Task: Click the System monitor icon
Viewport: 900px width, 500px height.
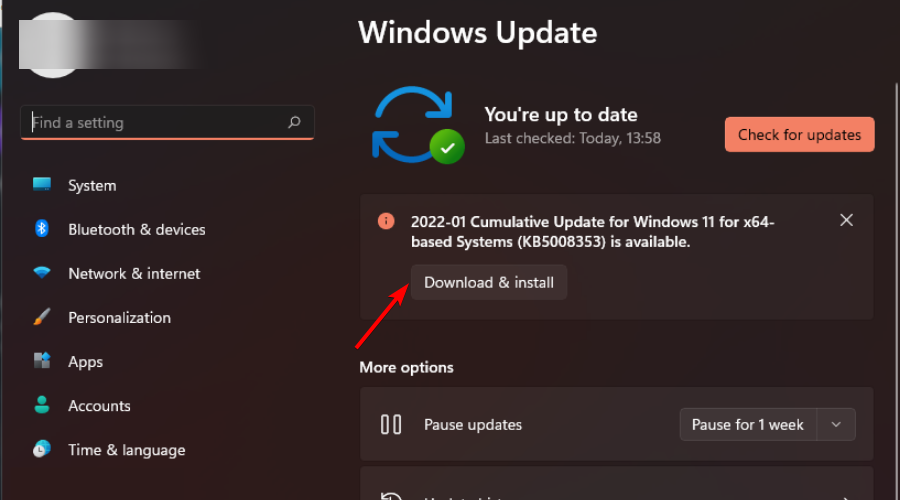Action: (42, 185)
